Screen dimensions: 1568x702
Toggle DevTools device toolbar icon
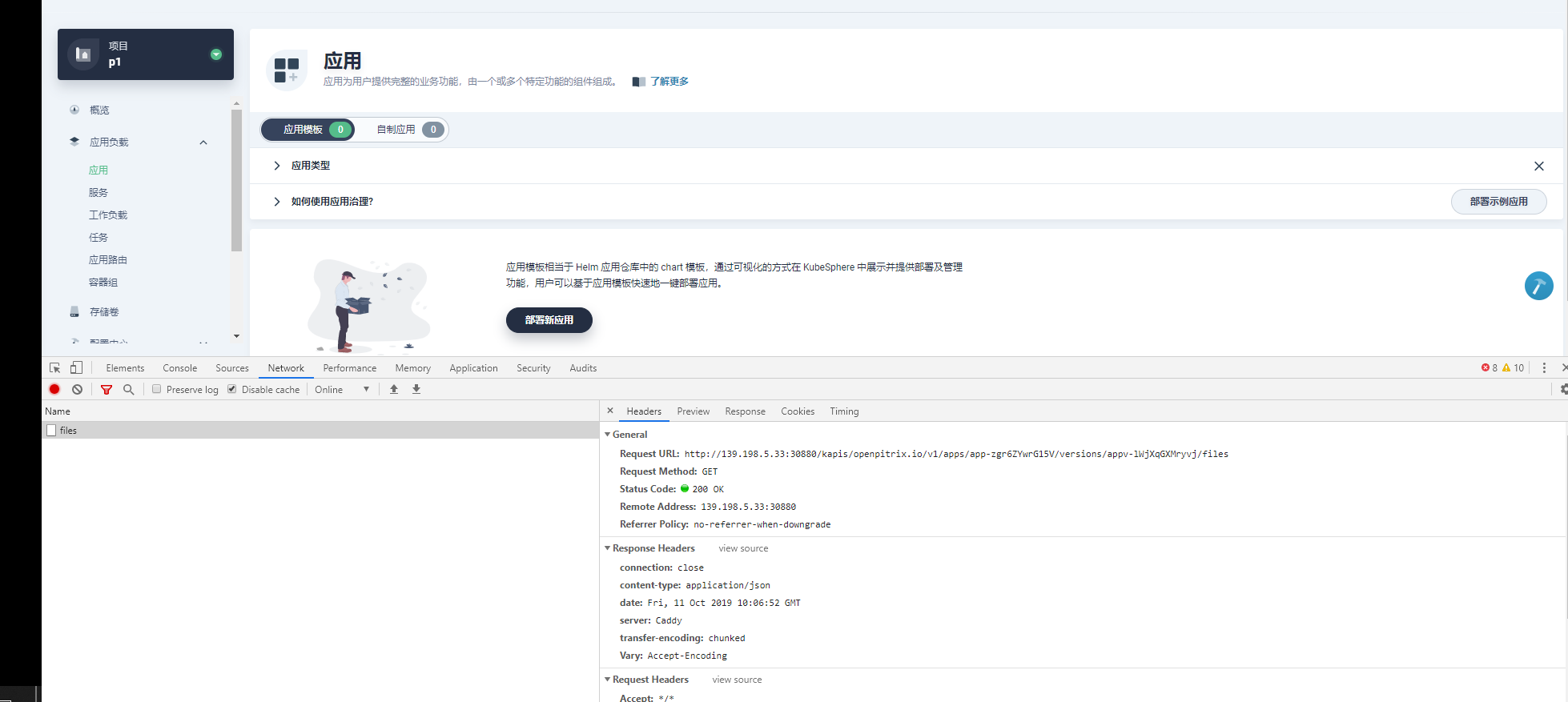coord(76,367)
